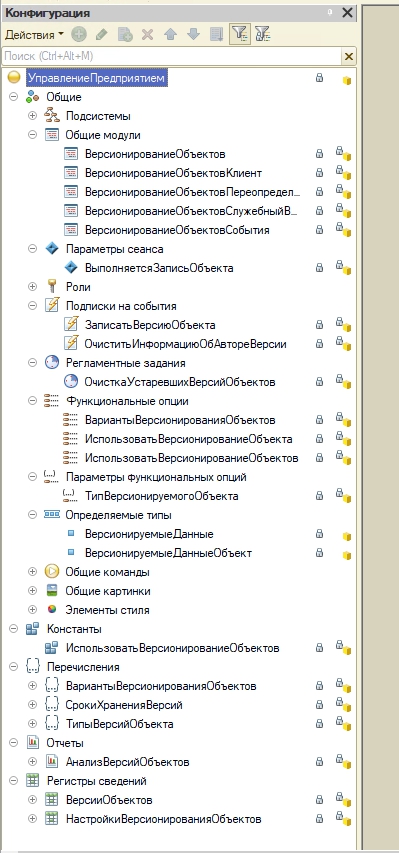Image resolution: width=399 pixels, height=853 pixels.
Task: Click the Поиск search input field
Action: click(x=171, y=56)
